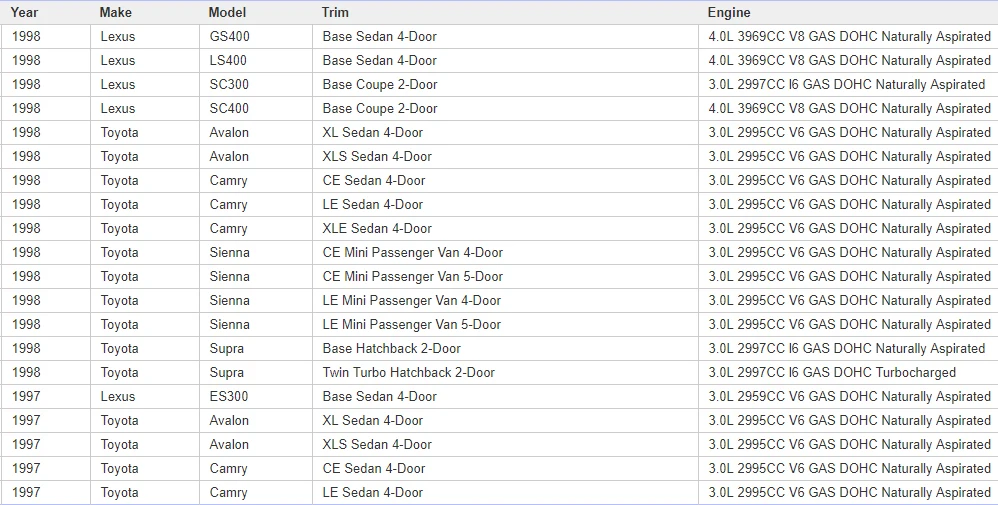Click the XLS Sedan 4-Door cell for 1998 Avalon

pyautogui.click(x=505, y=157)
